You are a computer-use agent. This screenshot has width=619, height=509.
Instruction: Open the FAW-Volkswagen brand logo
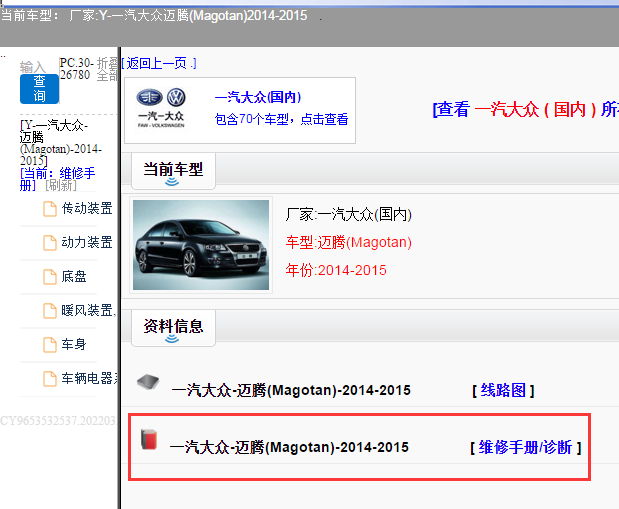pyautogui.click(x=161, y=108)
